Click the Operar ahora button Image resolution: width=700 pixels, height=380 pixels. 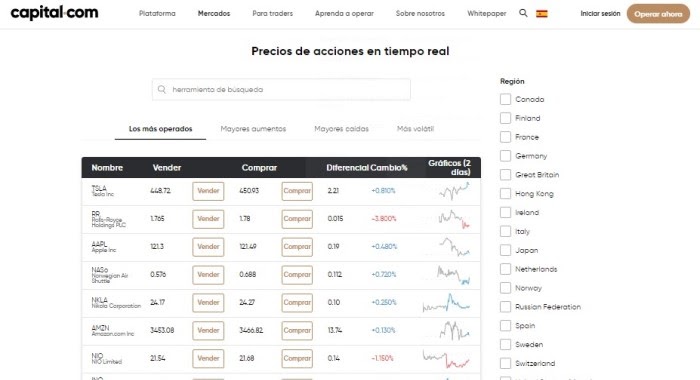(x=658, y=14)
